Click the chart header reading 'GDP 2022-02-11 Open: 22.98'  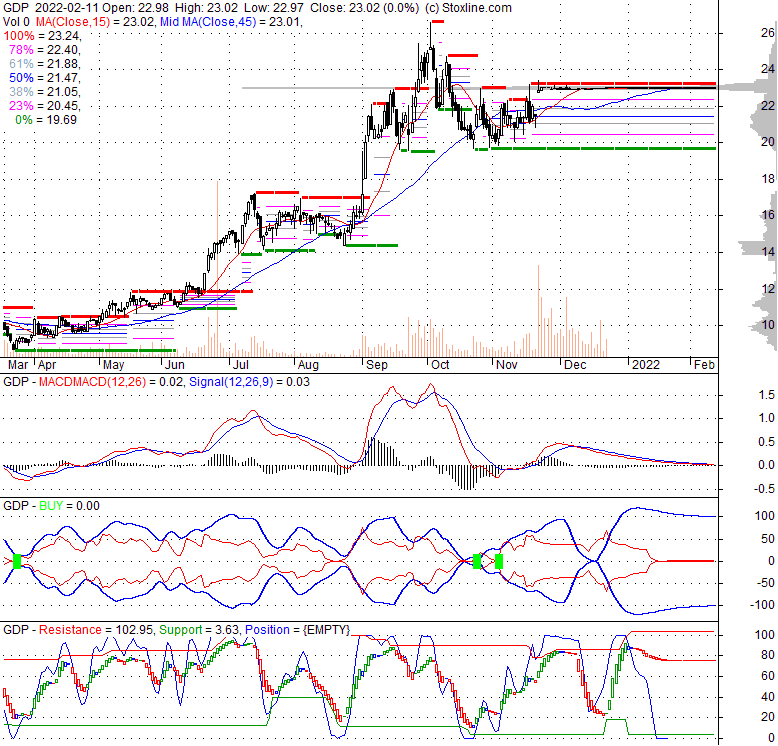point(86,8)
